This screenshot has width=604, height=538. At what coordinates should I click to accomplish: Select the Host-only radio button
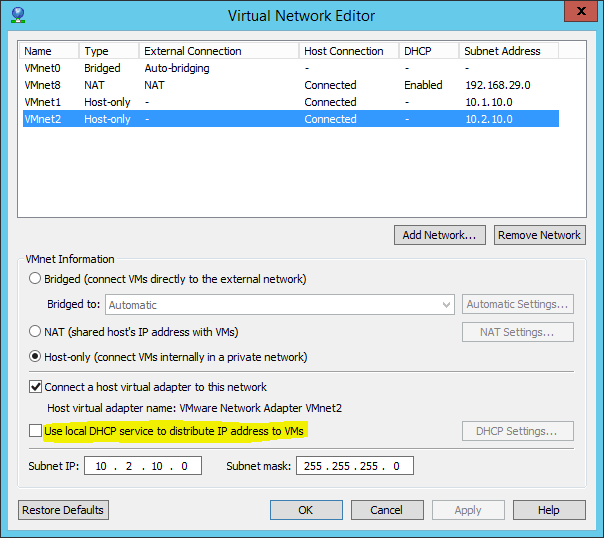(35, 357)
